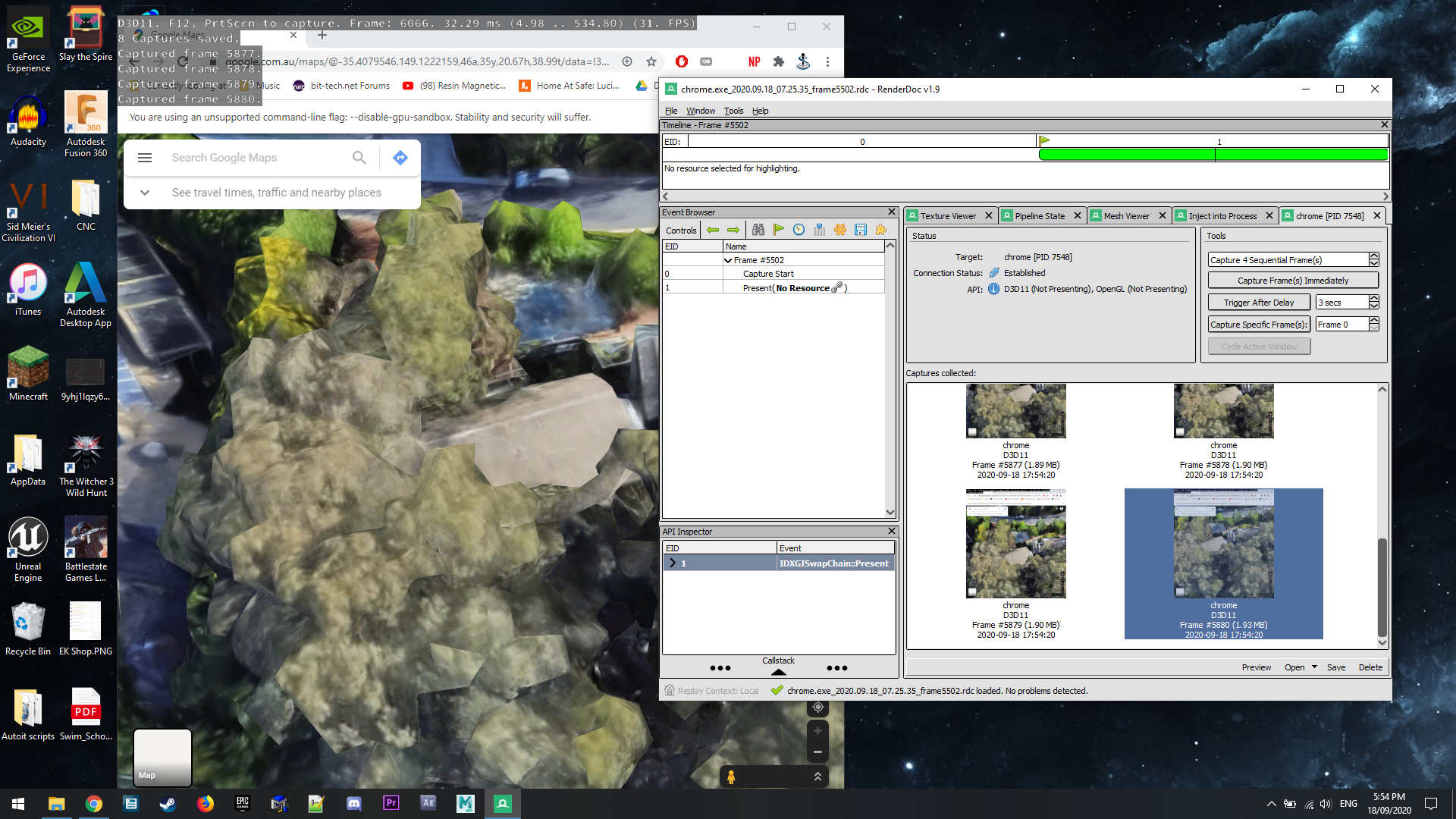The image size is (1456, 819).
Task: Select the Frame #5877 capture thumbnail
Action: click(x=1015, y=411)
